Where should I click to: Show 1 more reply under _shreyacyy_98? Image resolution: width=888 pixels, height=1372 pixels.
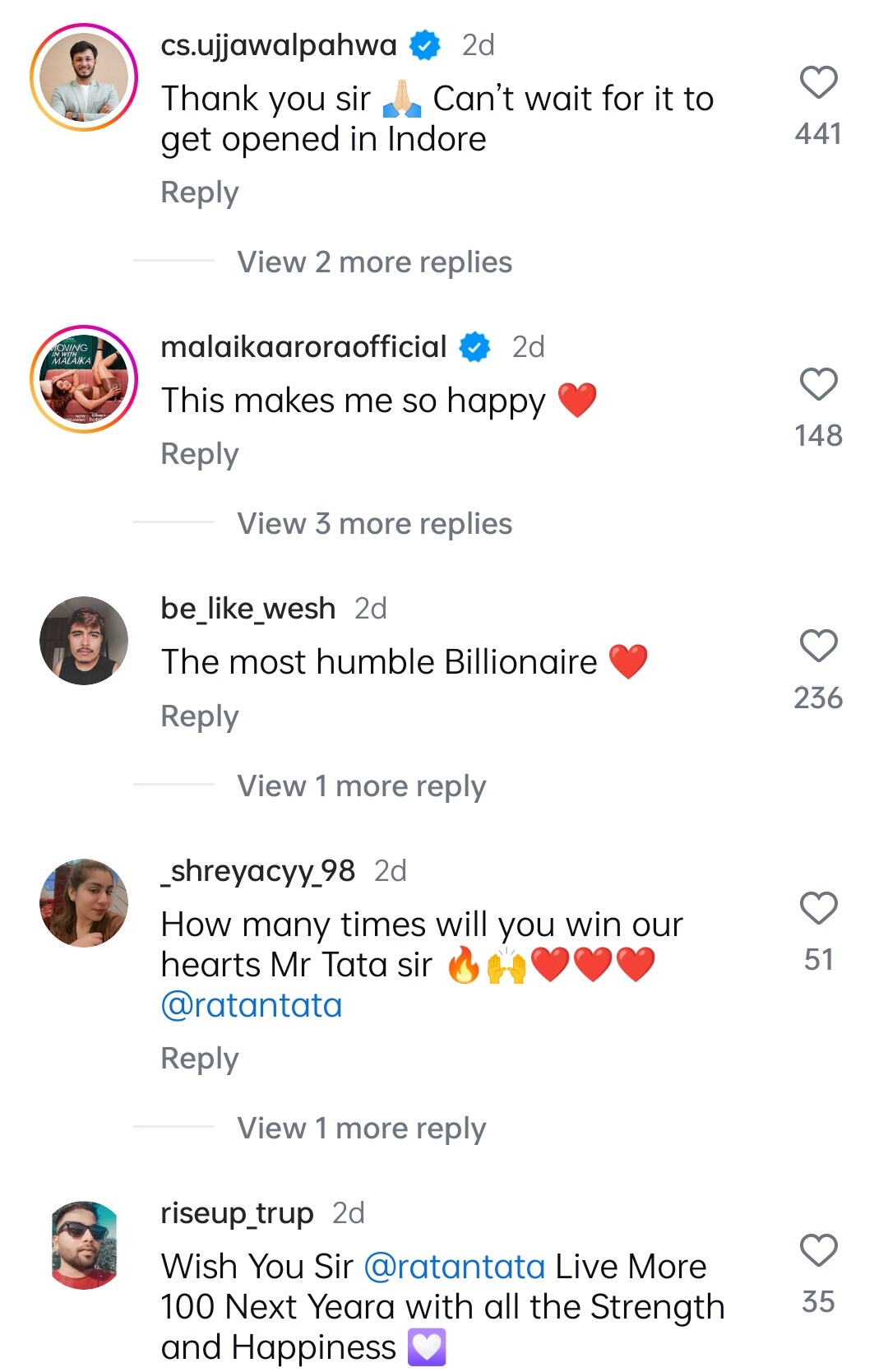361,1129
